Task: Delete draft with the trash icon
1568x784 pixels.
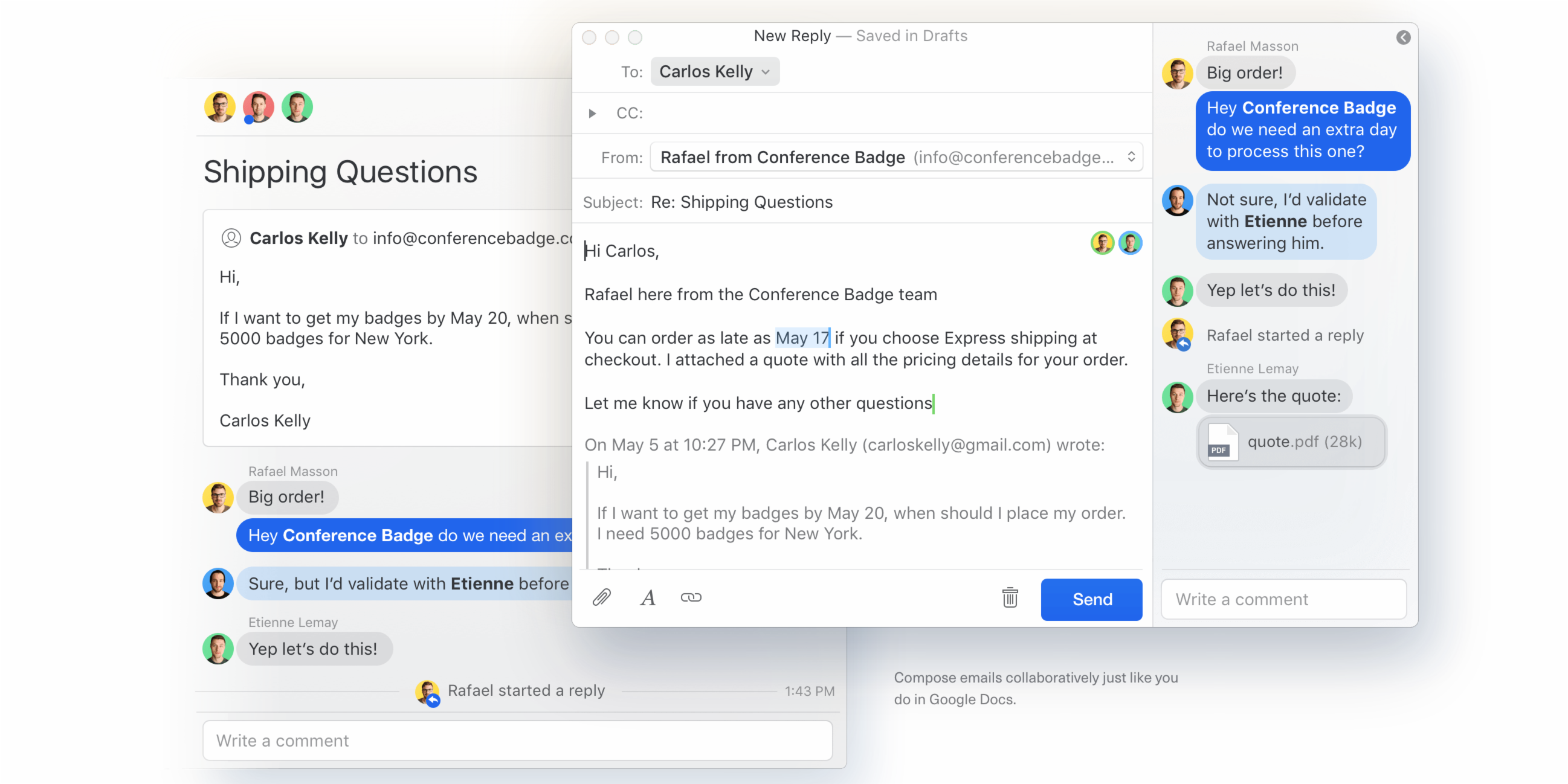Action: pyautogui.click(x=1010, y=598)
